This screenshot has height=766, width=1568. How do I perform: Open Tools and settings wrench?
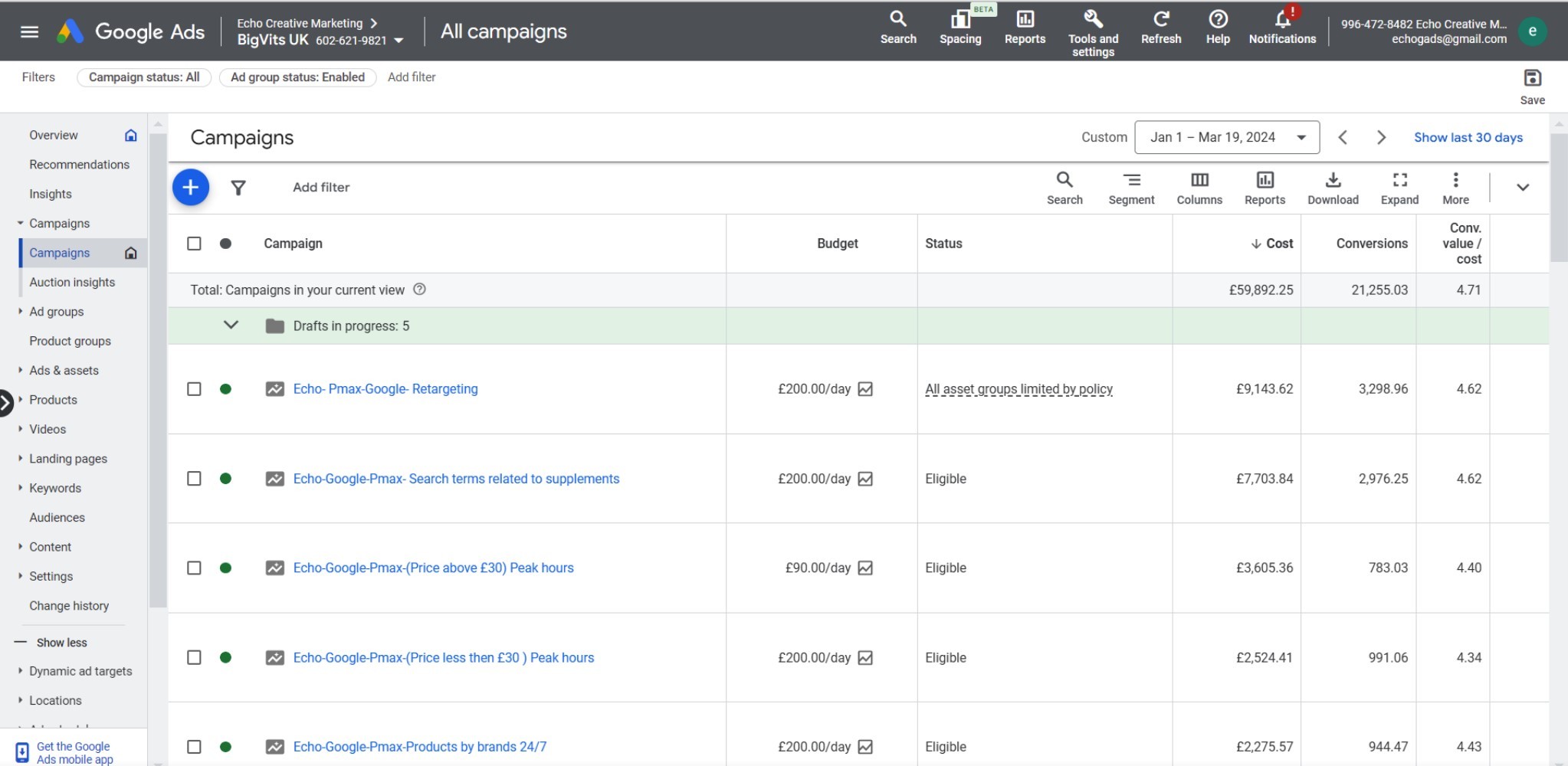(1093, 20)
